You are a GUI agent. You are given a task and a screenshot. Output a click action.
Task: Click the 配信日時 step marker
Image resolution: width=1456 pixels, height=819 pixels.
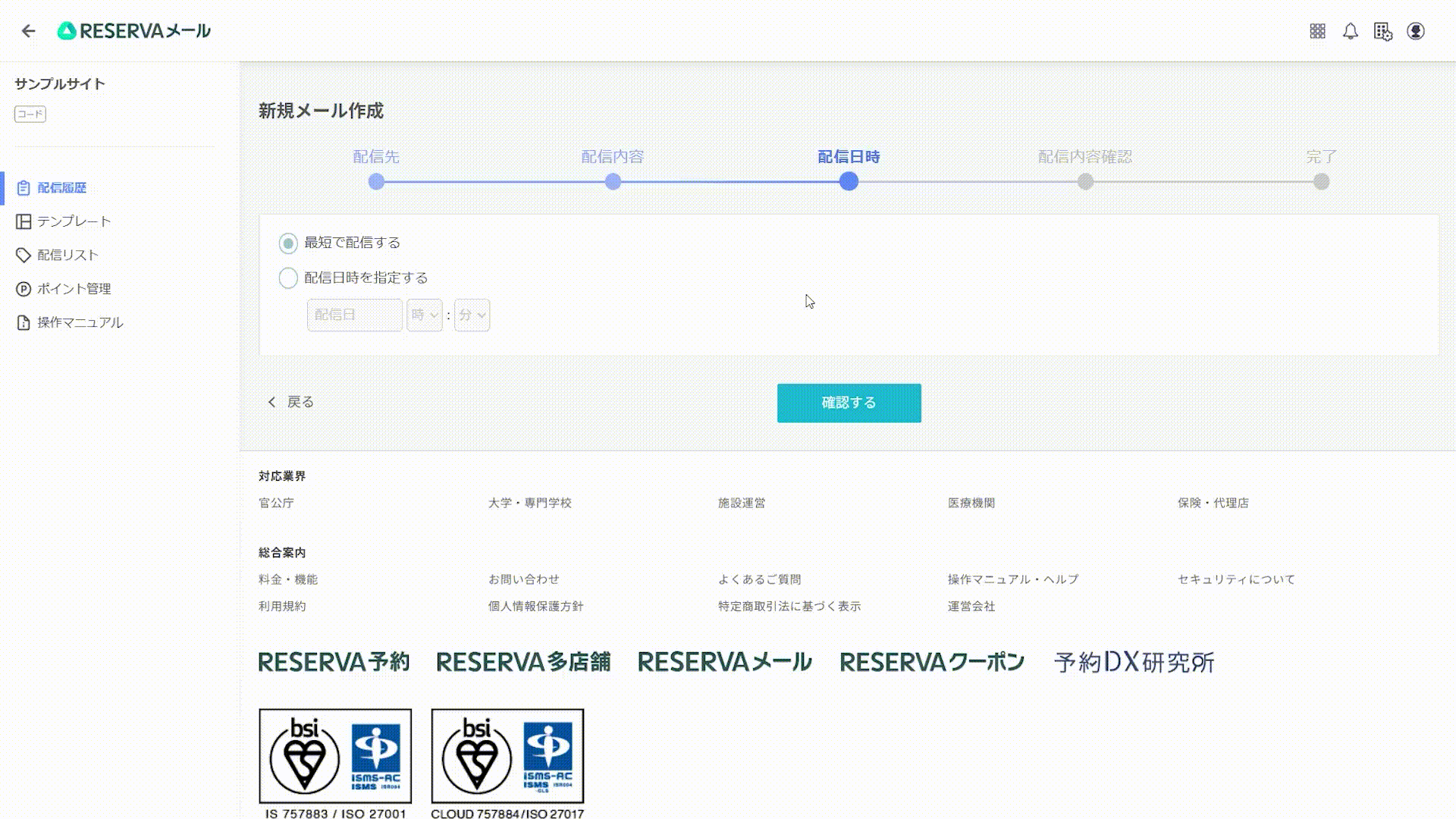click(x=849, y=182)
